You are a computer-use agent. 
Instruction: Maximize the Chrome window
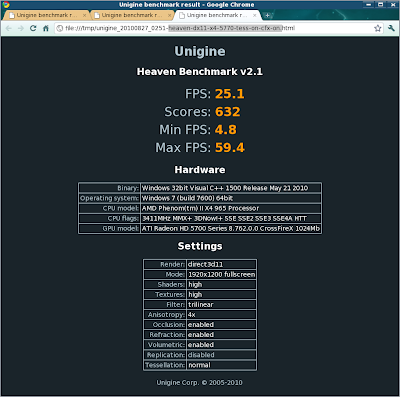380,5
